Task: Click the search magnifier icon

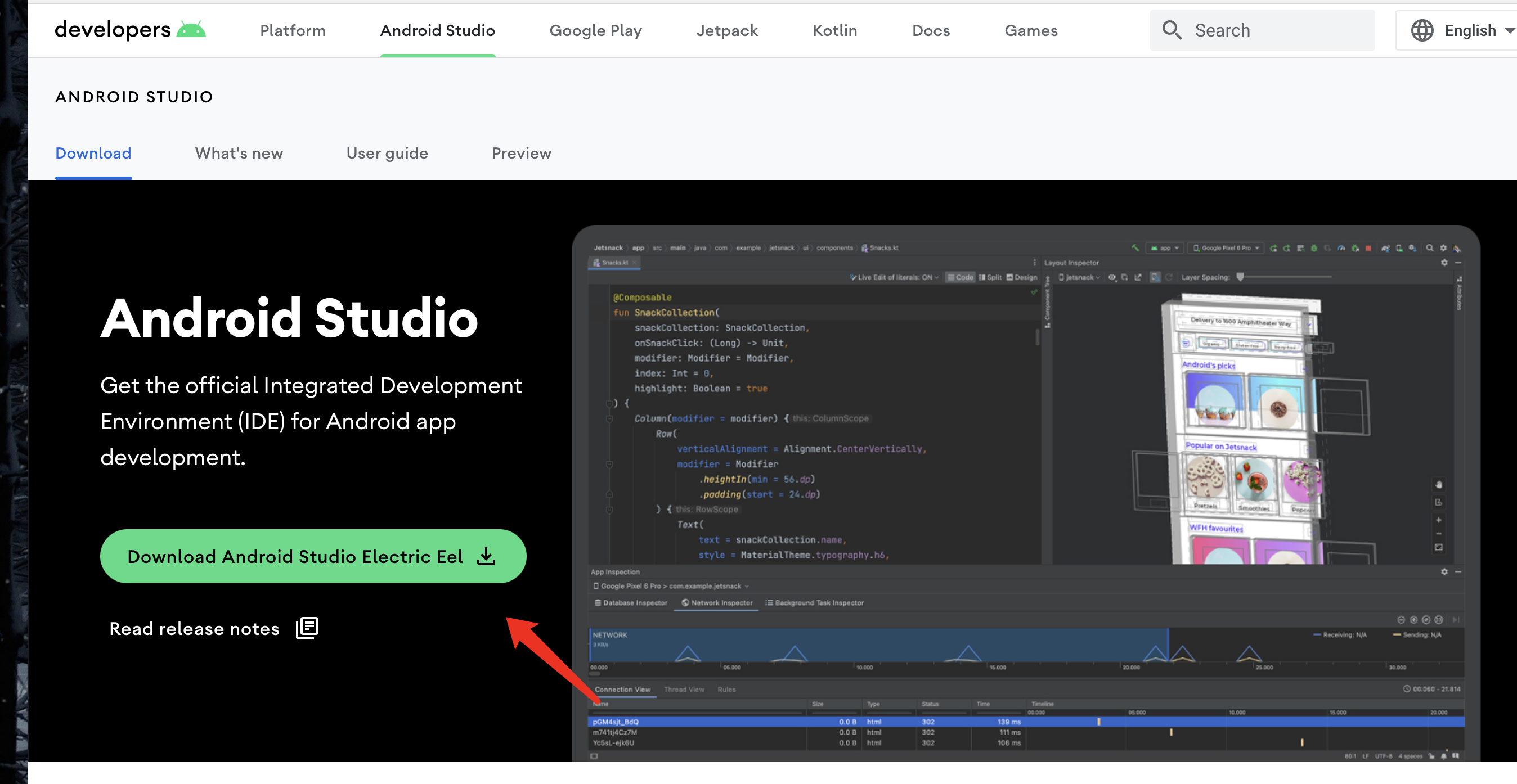Action: click(1172, 30)
